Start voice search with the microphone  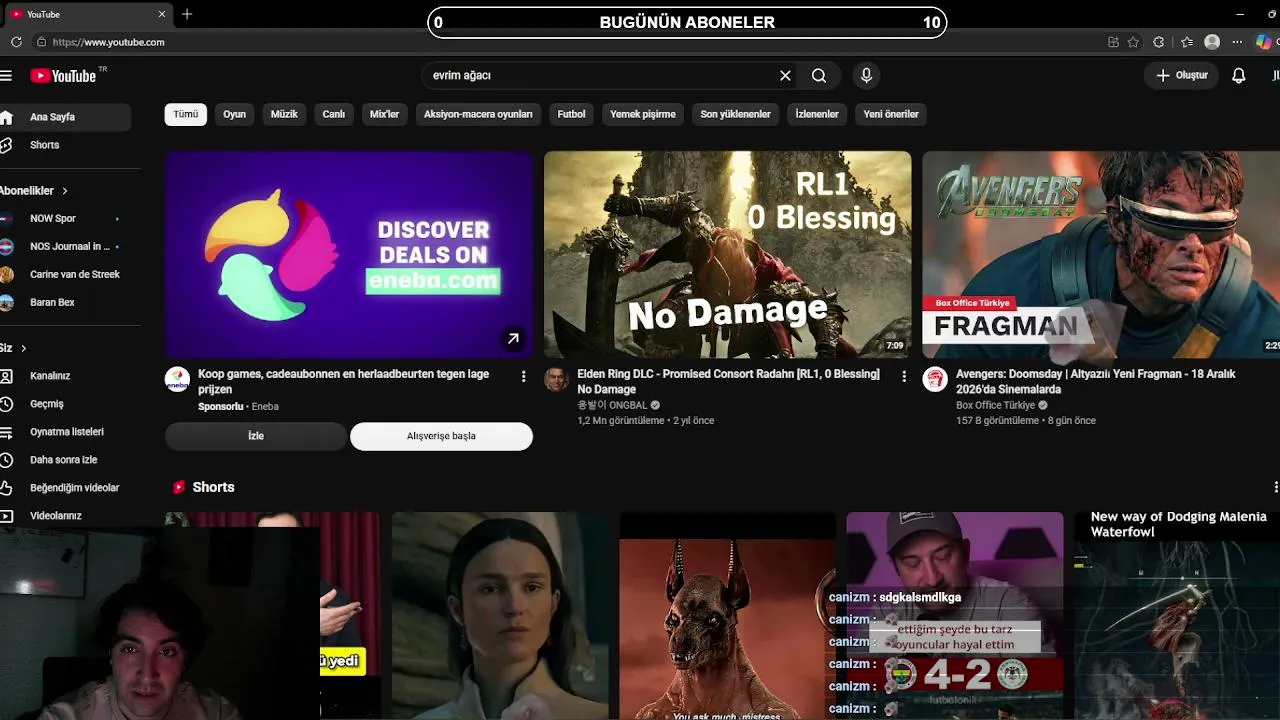pyautogui.click(x=866, y=75)
